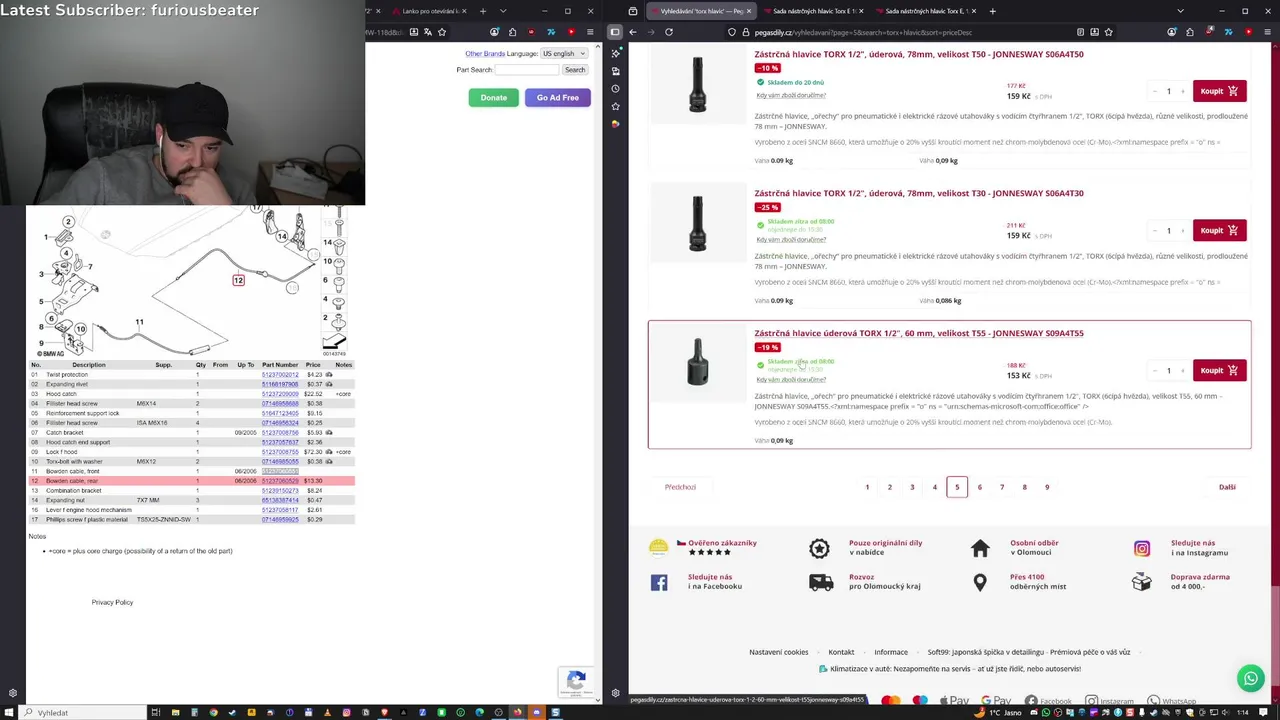Go to results page 6

coord(979,487)
